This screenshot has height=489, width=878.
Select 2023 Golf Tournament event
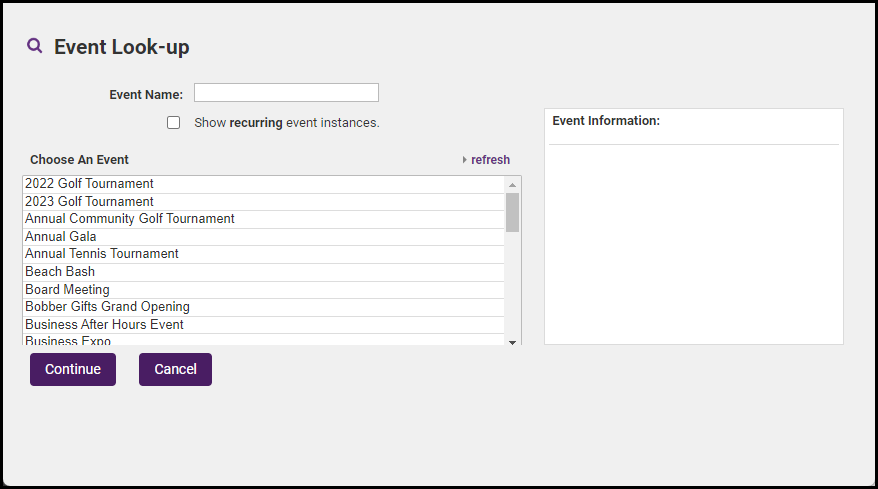(x=90, y=202)
